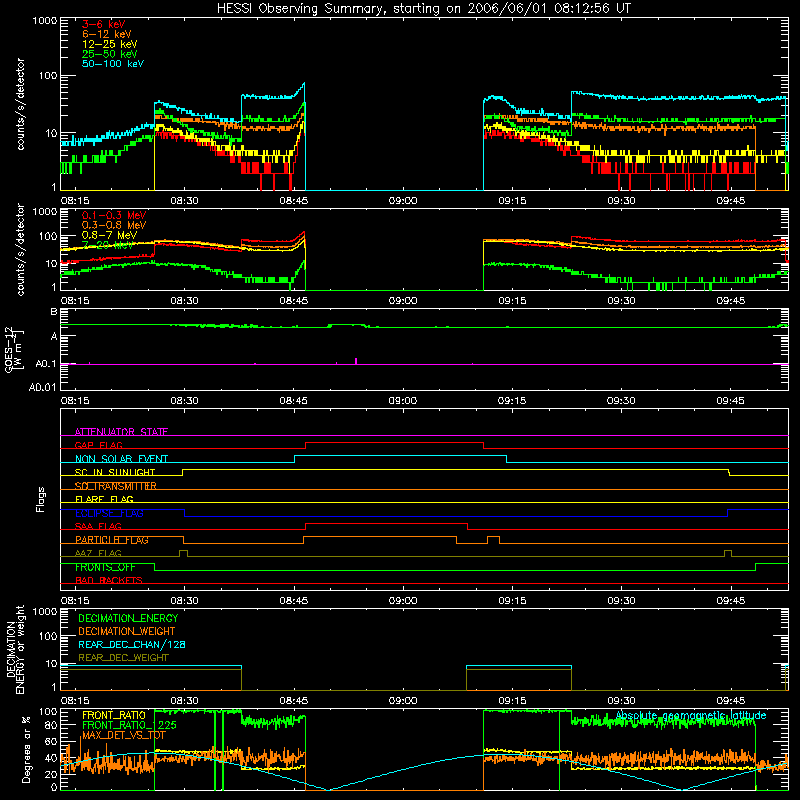This screenshot has height=800, width=800.
Task: Click the DECIMATION ENERGY or weight axis title
Action: 15,649
